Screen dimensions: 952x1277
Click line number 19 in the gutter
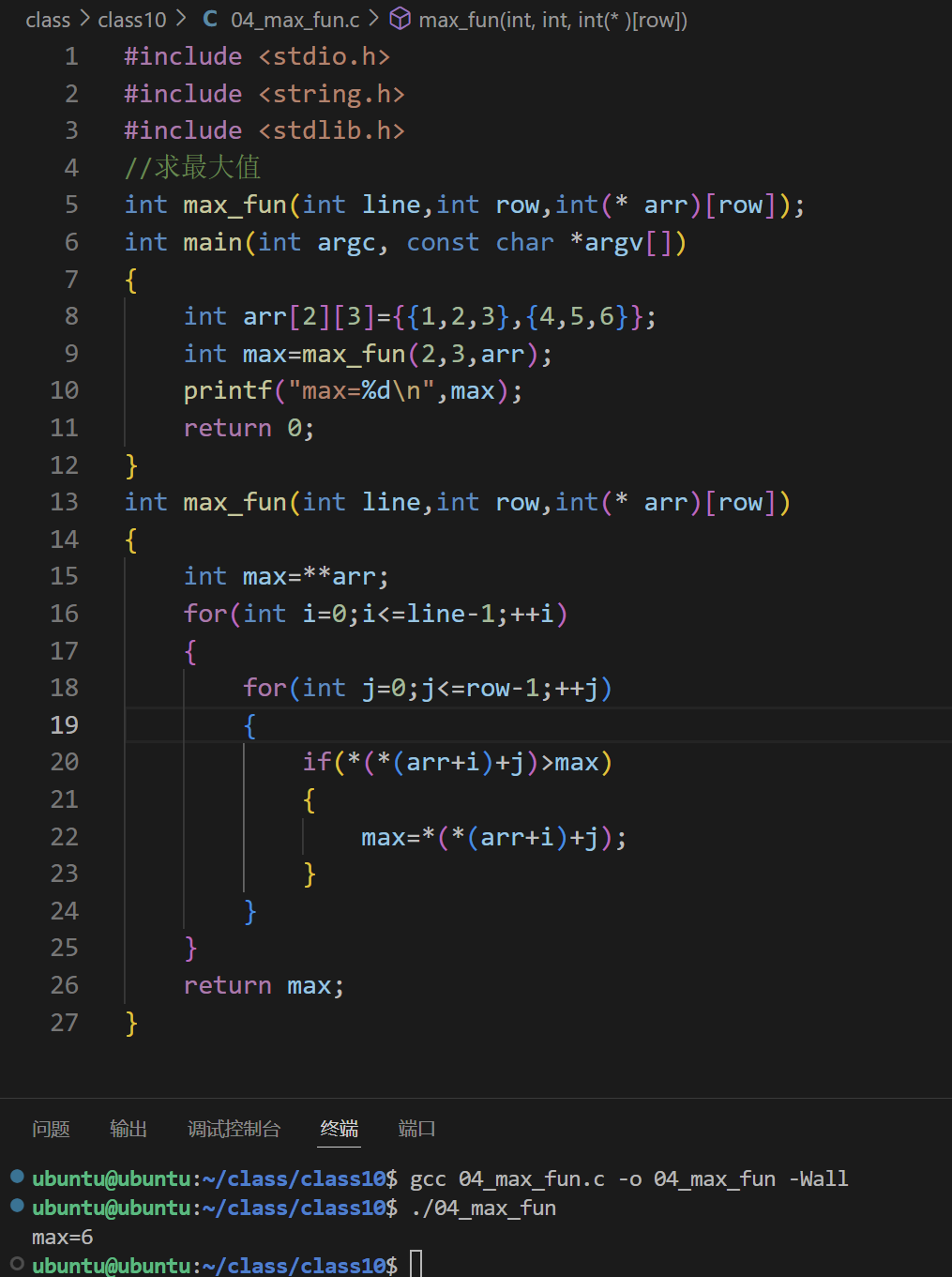click(x=64, y=725)
